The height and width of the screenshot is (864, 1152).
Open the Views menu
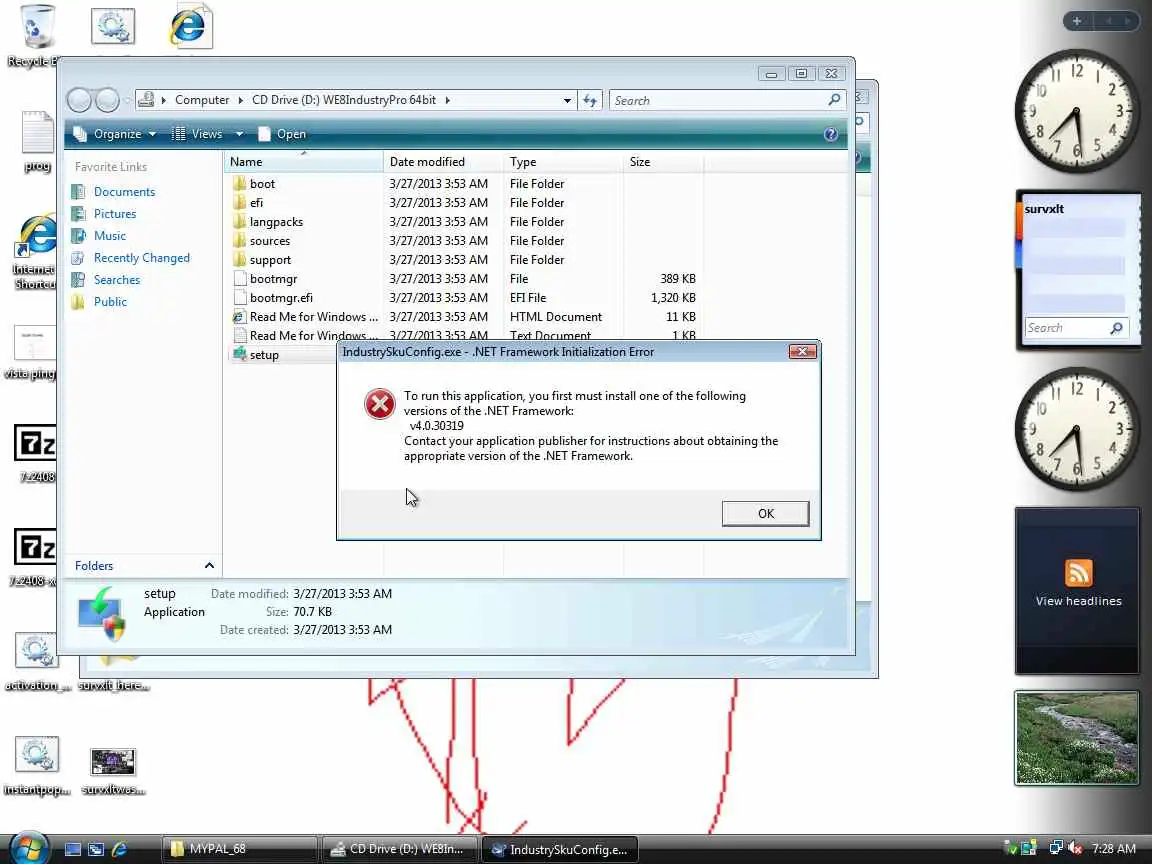coord(206,134)
